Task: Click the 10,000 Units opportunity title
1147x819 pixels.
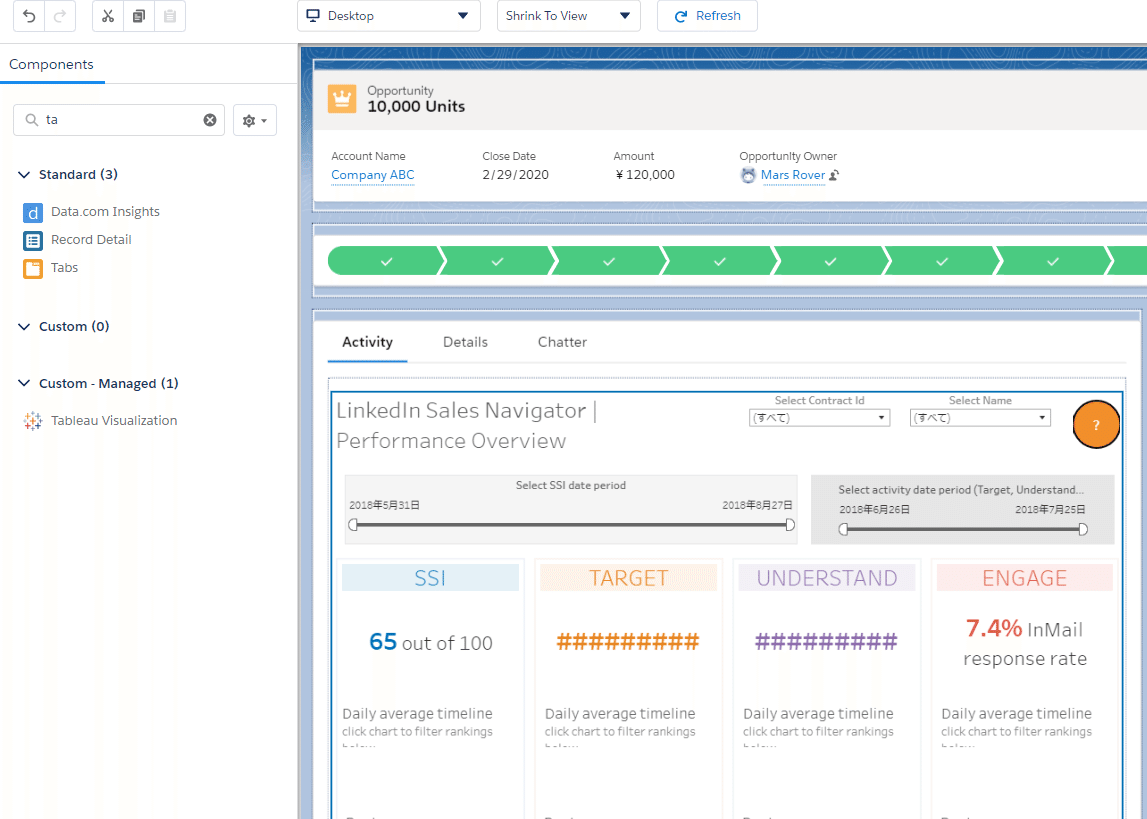Action: coord(416,107)
